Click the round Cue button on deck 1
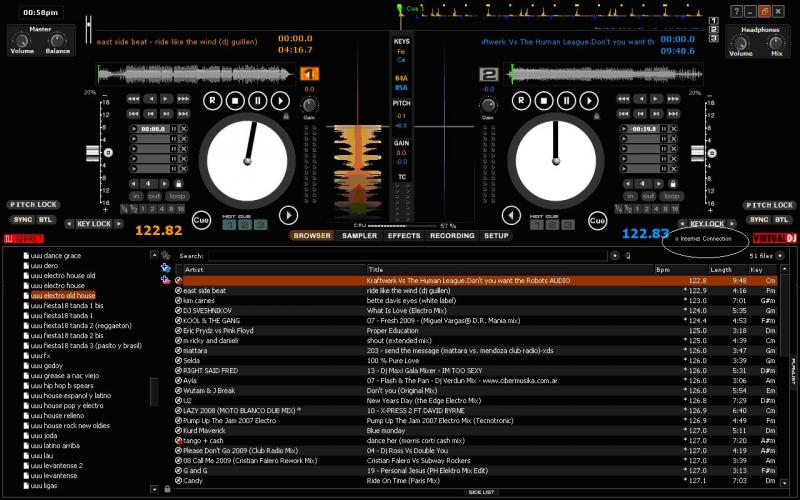The height and width of the screenshot is (500, 800). click(x=202, y=220)
